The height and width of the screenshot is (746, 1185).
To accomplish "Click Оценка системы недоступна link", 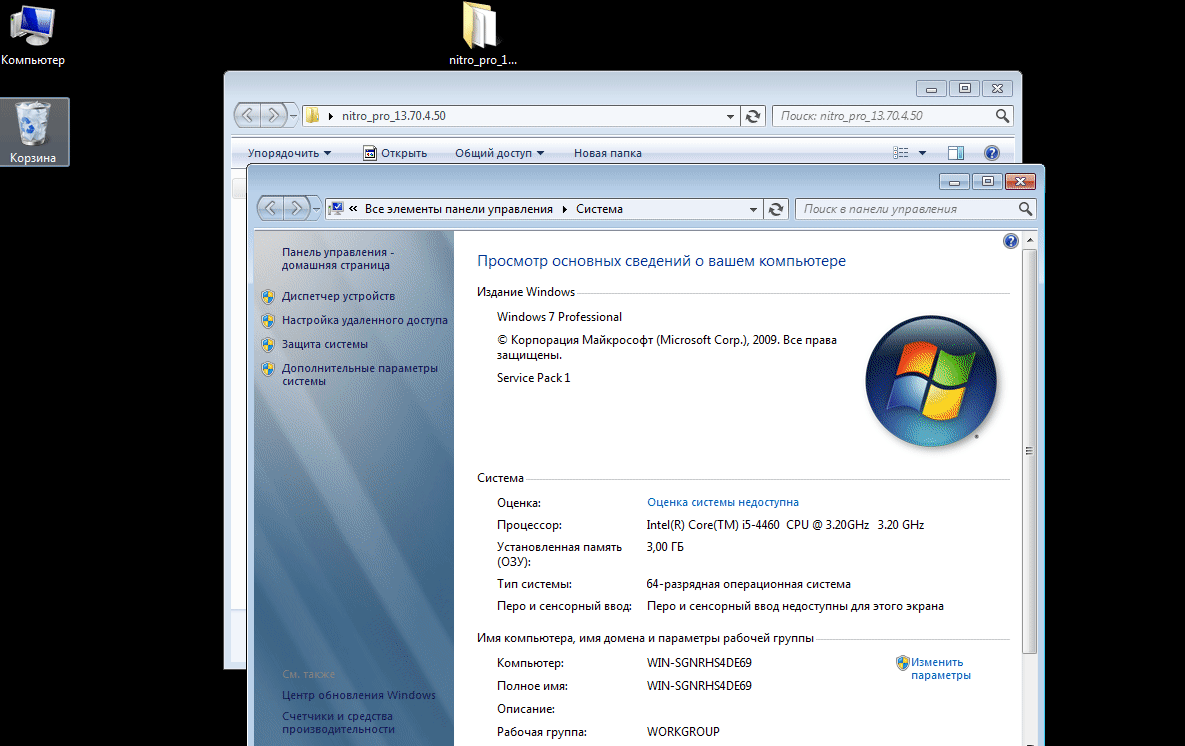I will point(722,502).
